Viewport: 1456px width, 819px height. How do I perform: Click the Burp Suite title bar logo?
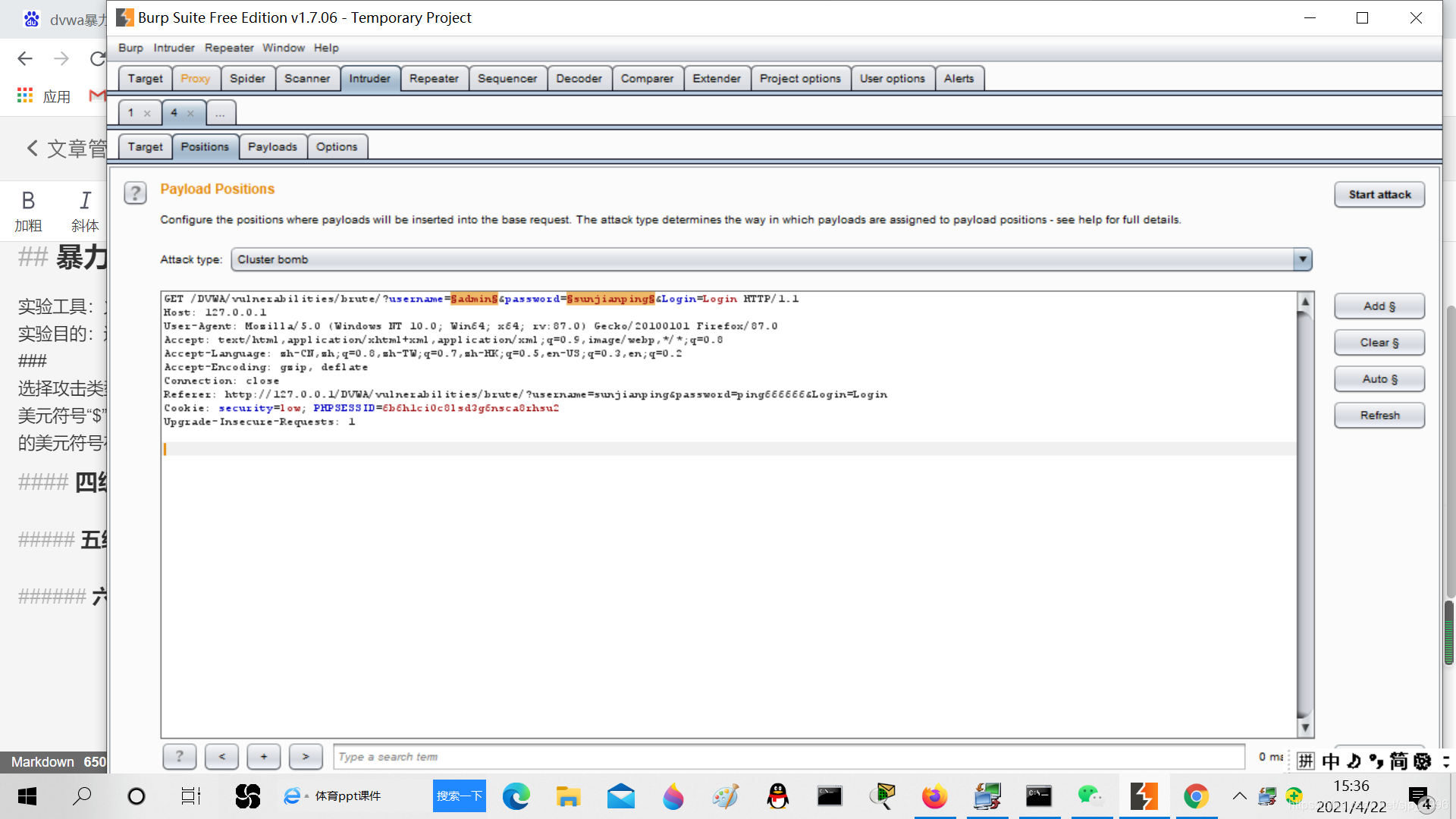tap(125, 17)
